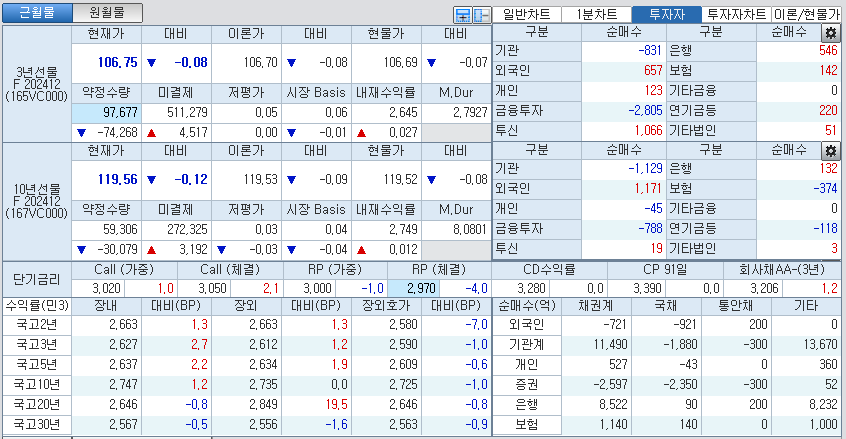Select the current price 119.56
846x439 pixels.
point(117,179)
